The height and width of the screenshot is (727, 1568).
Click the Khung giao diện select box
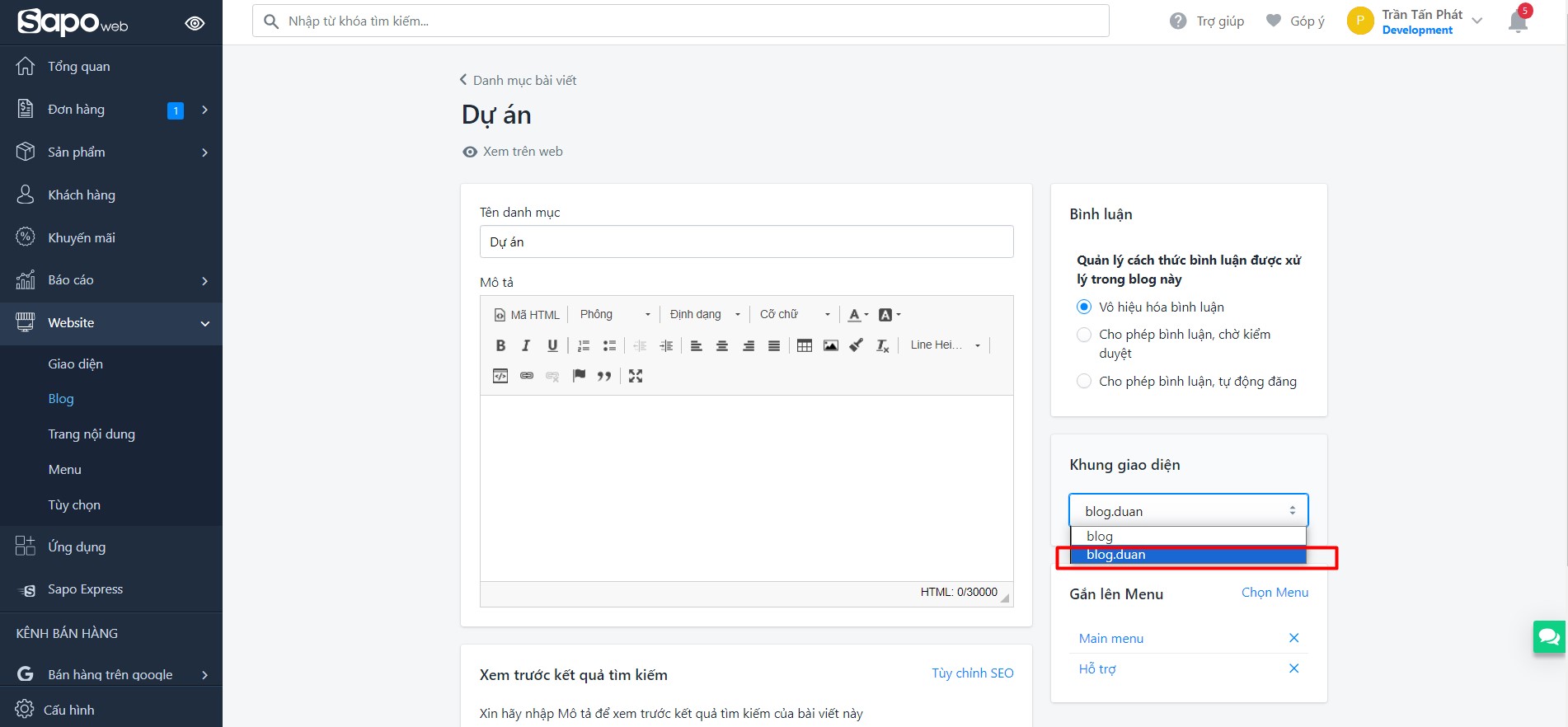pos(1189,511)
